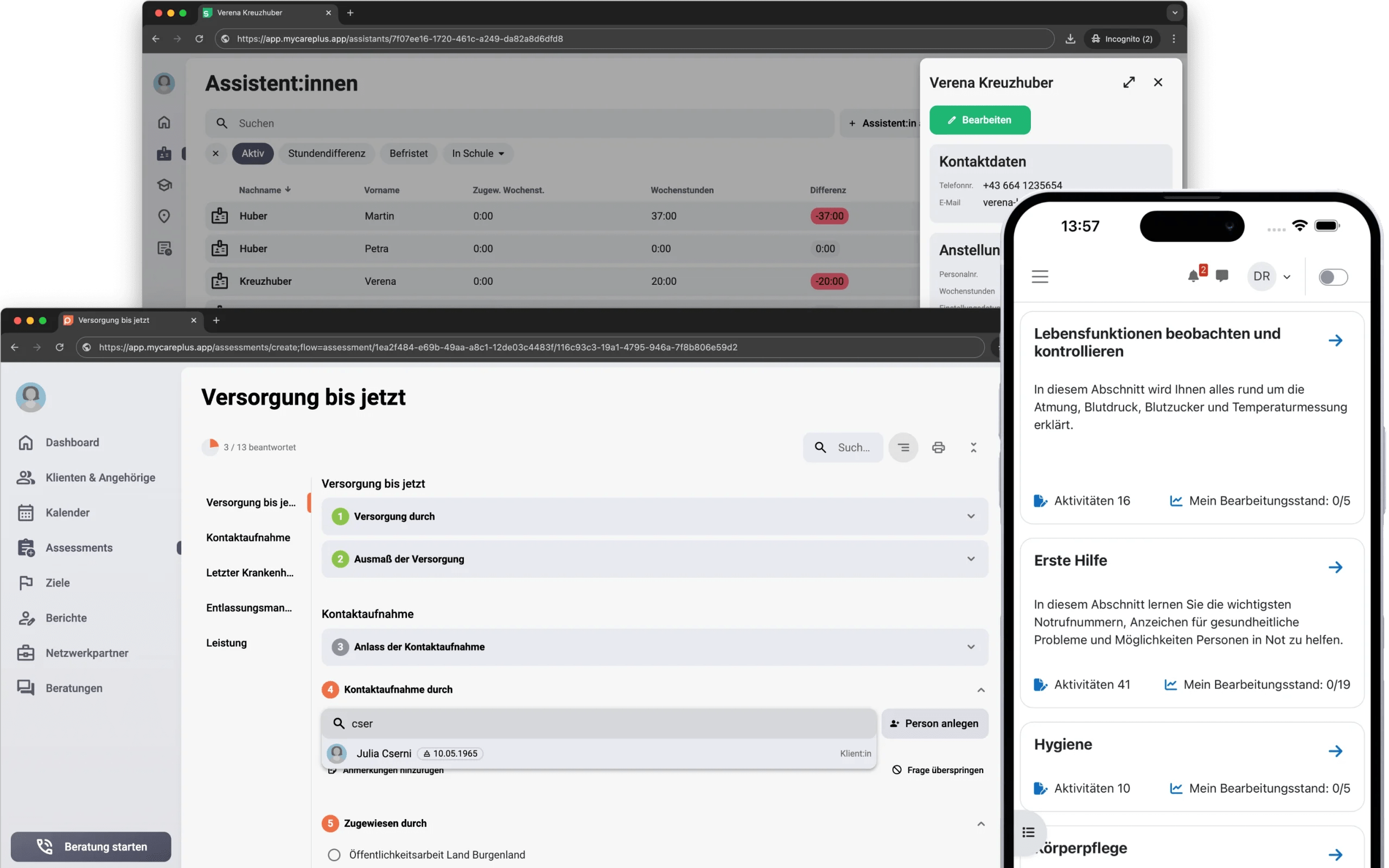Go to Leistung section in assessment navigation

(226, 643)
